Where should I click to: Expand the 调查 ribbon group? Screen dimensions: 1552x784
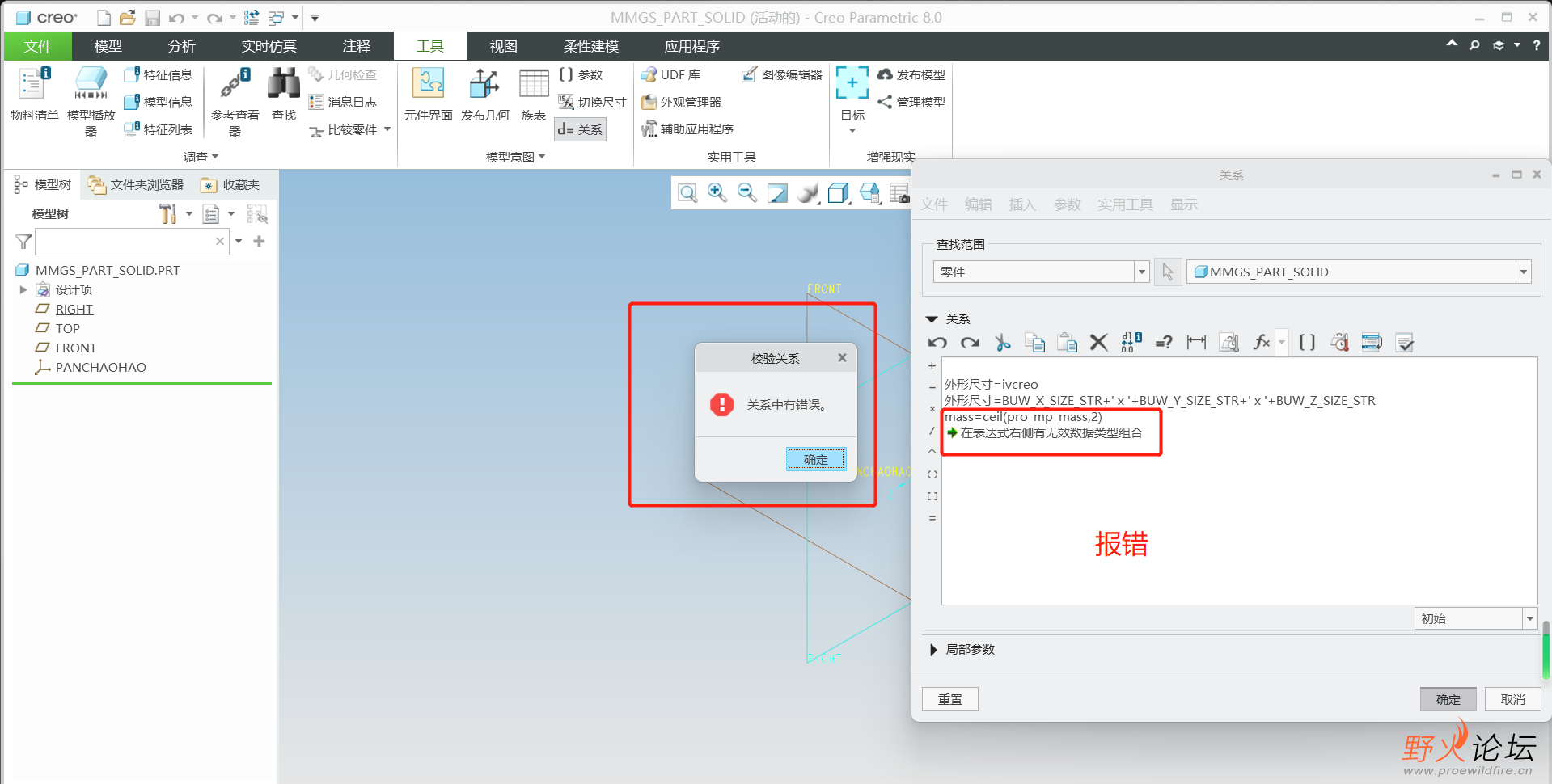[201, 157]
